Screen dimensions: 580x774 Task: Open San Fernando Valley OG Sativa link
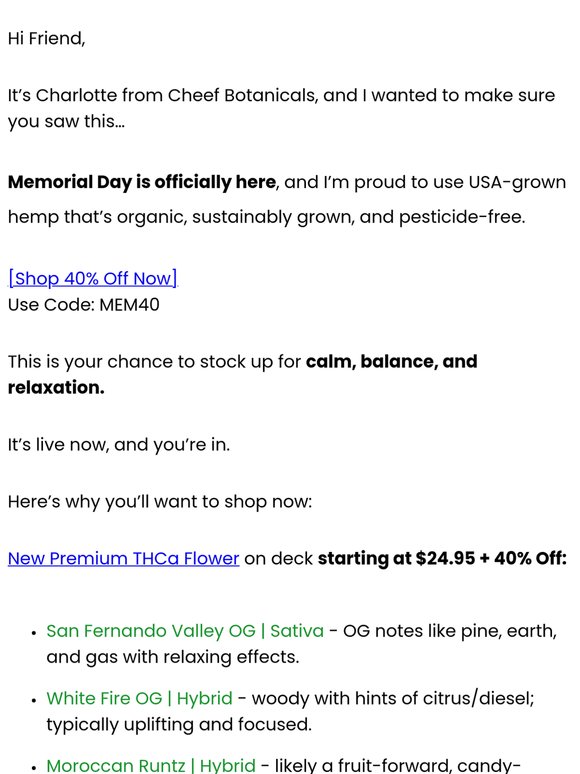185,631
